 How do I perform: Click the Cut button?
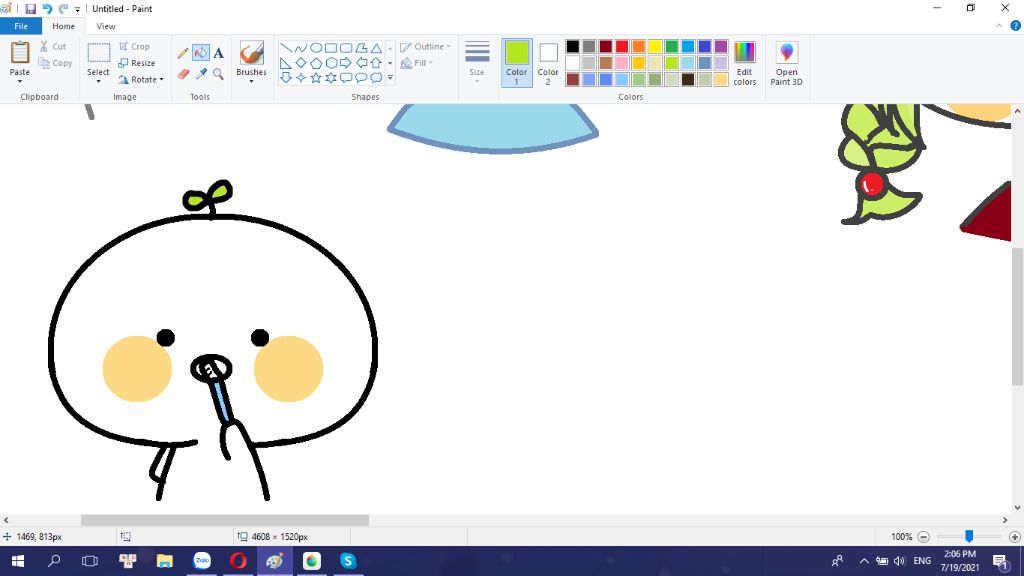click(53, 46)
